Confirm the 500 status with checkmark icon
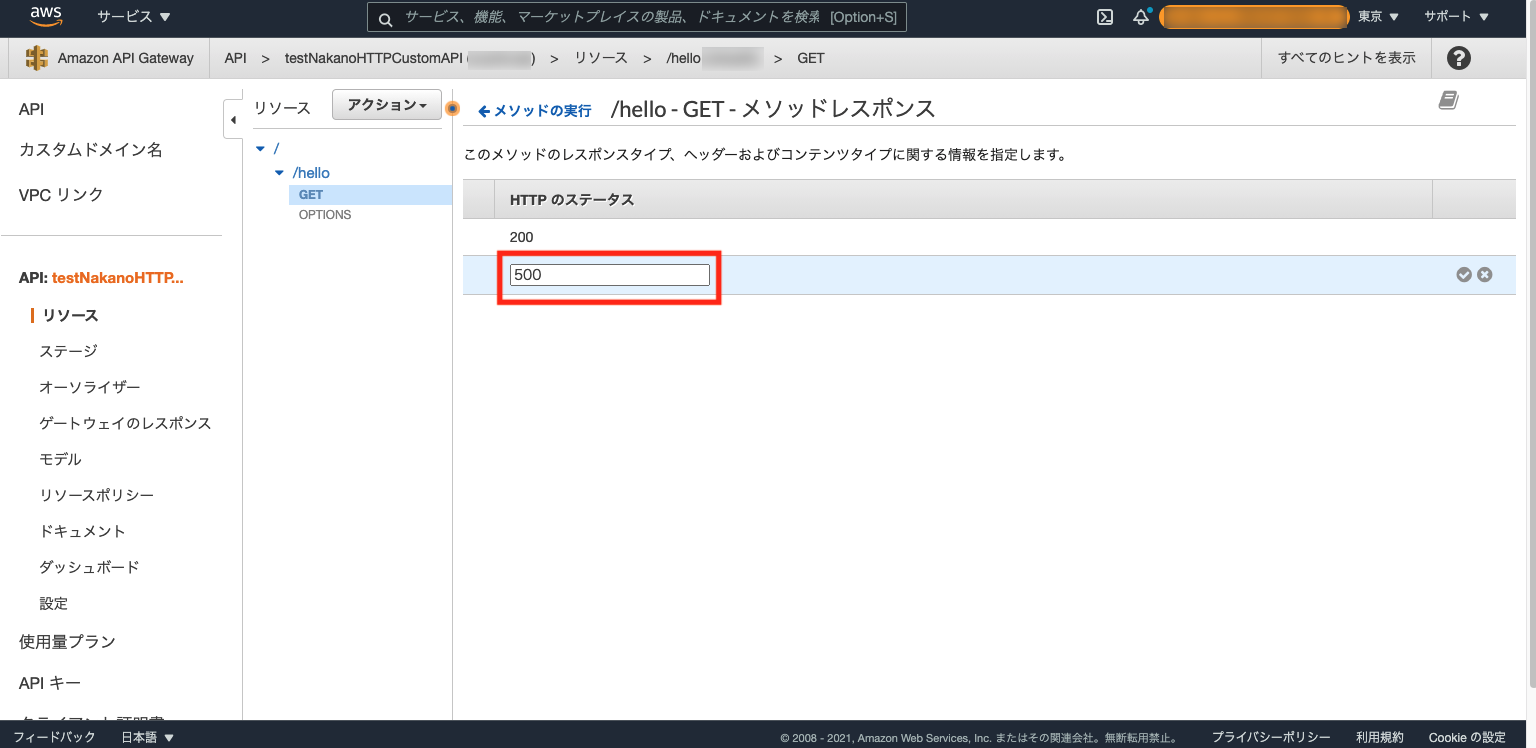 [1464, 275]
